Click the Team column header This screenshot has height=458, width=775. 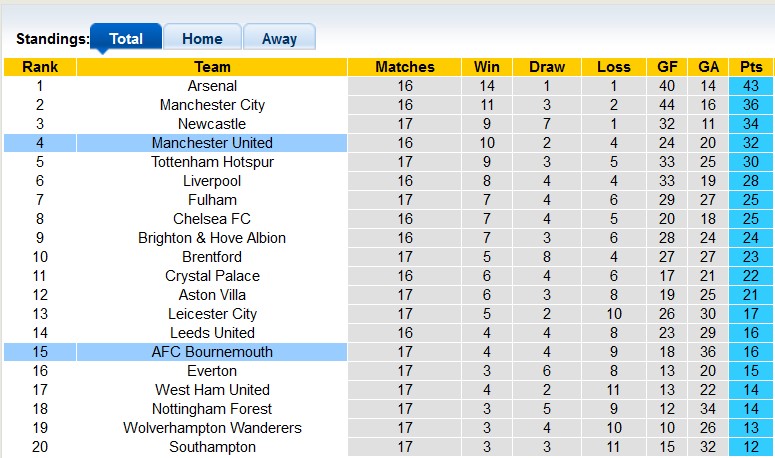pos(212,67)
